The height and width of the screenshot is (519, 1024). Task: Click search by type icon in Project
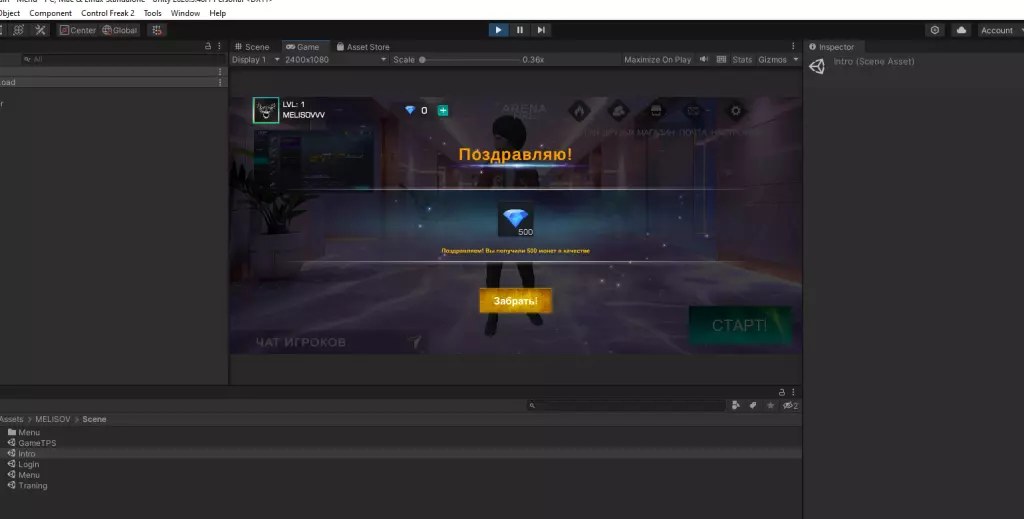(736, 405)
